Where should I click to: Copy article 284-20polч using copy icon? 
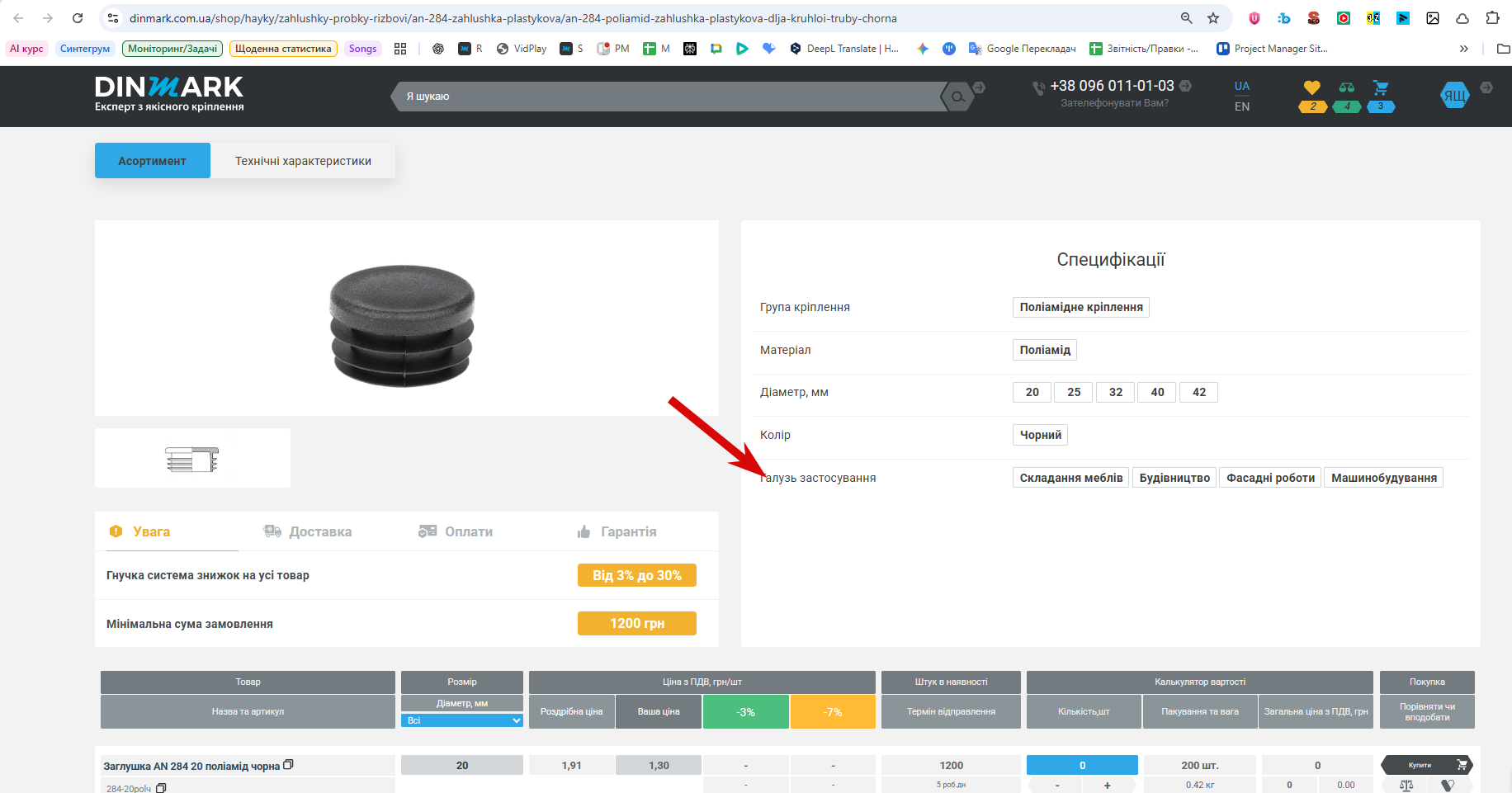[161, 788]
